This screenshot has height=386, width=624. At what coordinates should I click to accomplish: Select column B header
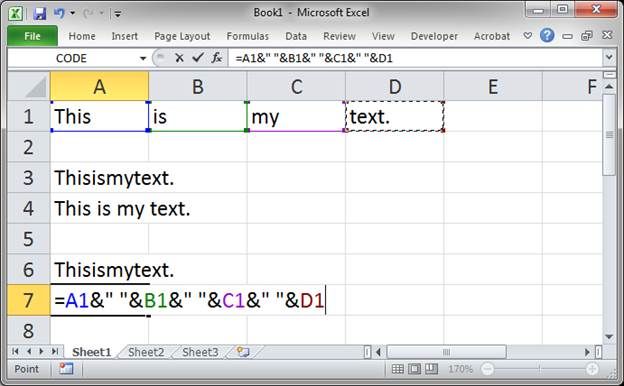point(198,86)
